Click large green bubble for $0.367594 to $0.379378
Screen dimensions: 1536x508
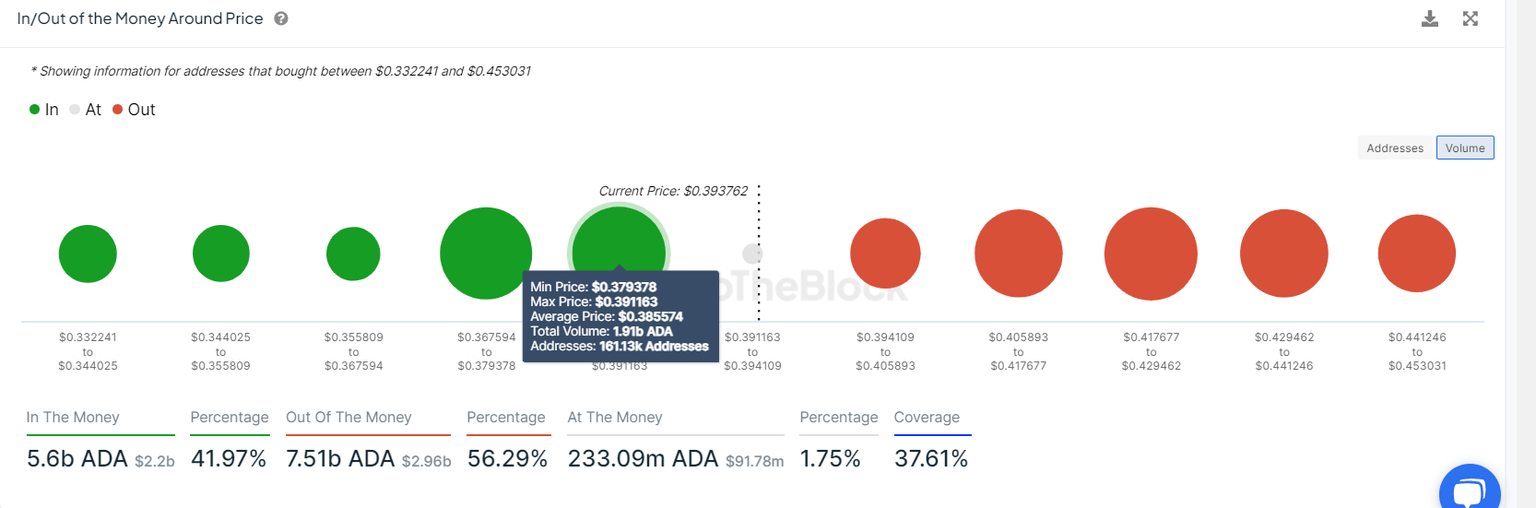pos(486,253)
